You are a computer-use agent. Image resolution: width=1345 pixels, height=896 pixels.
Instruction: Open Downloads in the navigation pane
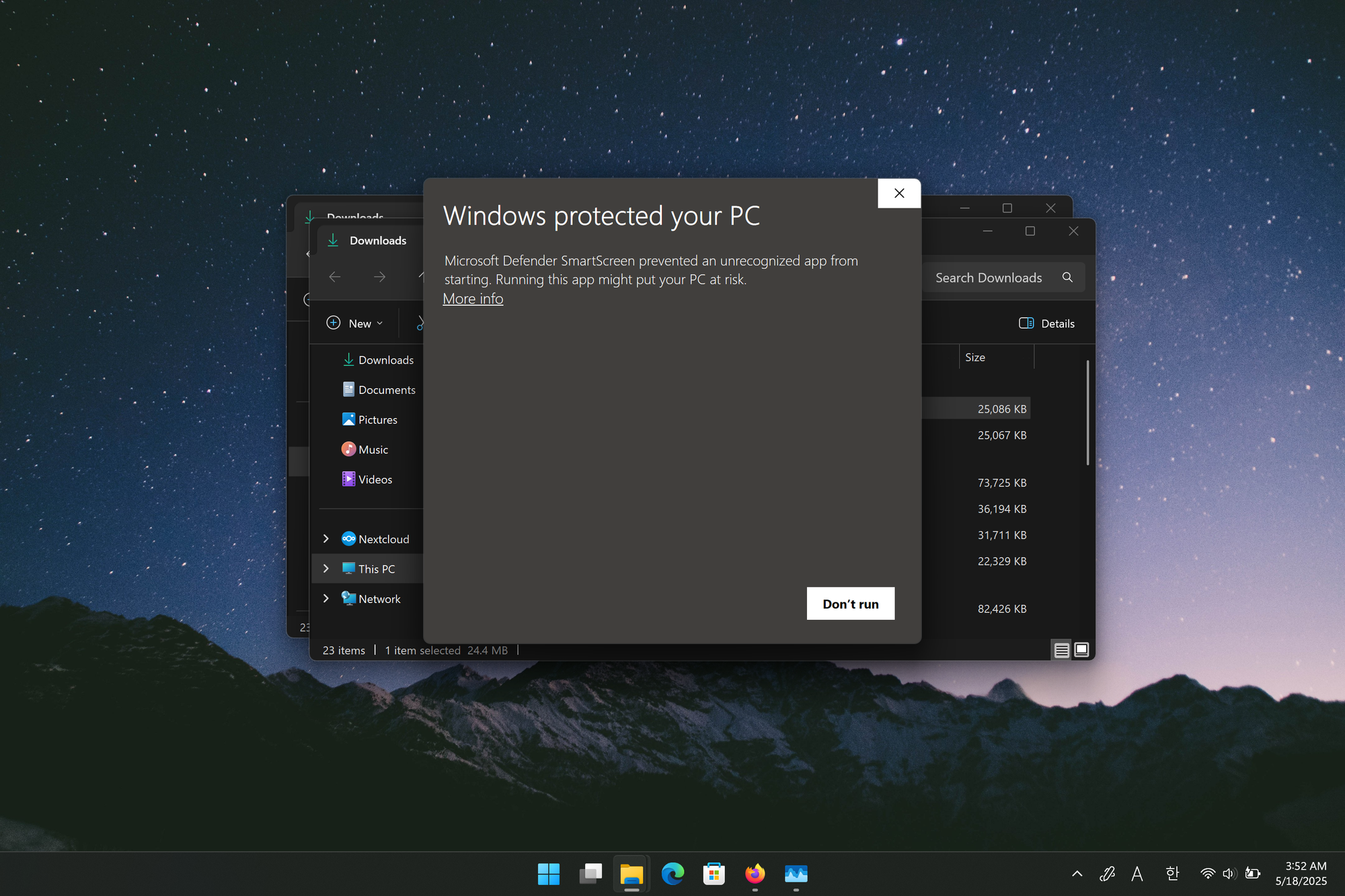[379, 360]
